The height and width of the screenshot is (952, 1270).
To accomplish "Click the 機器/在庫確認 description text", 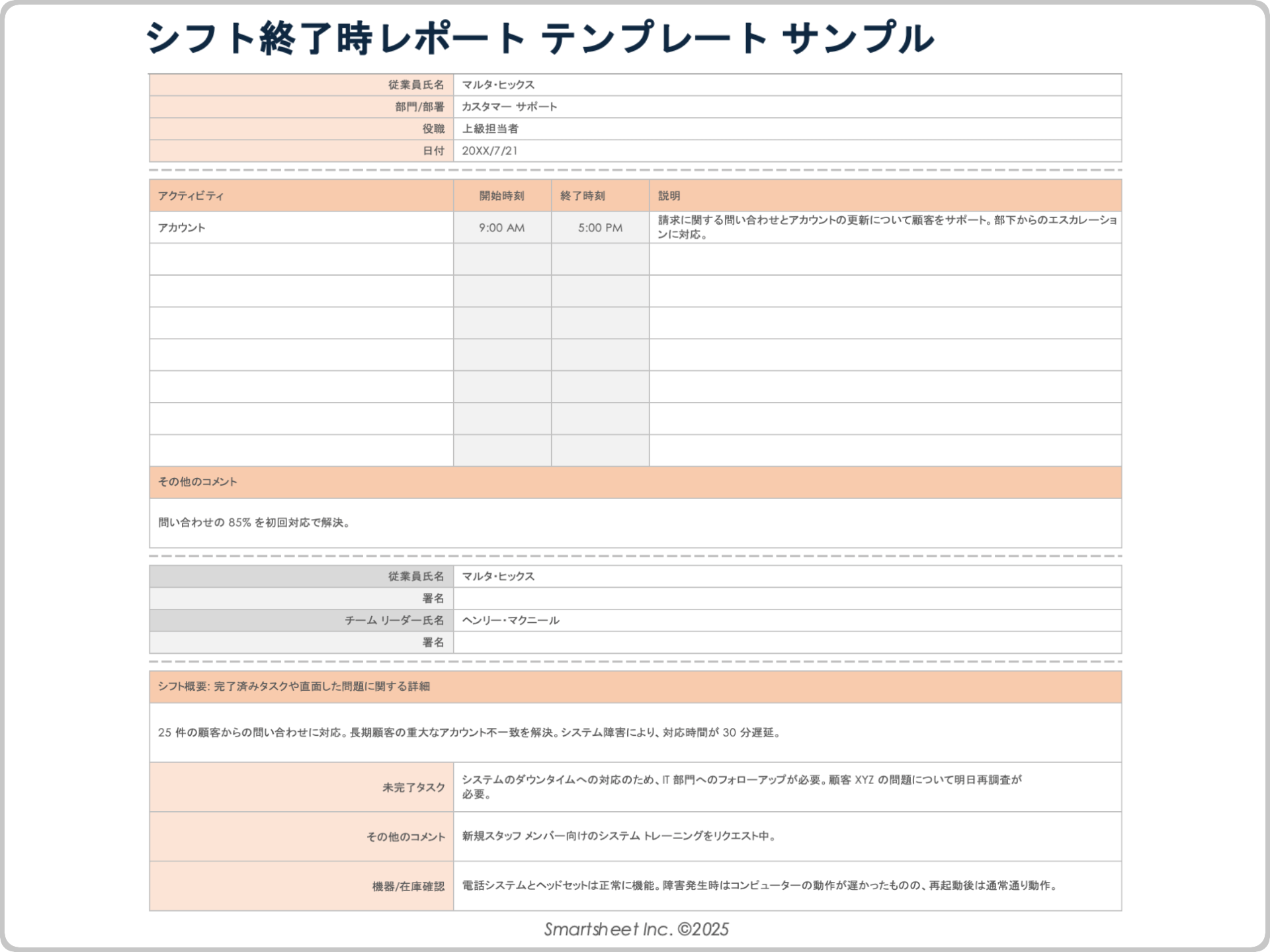I will (x=757, y=885).
